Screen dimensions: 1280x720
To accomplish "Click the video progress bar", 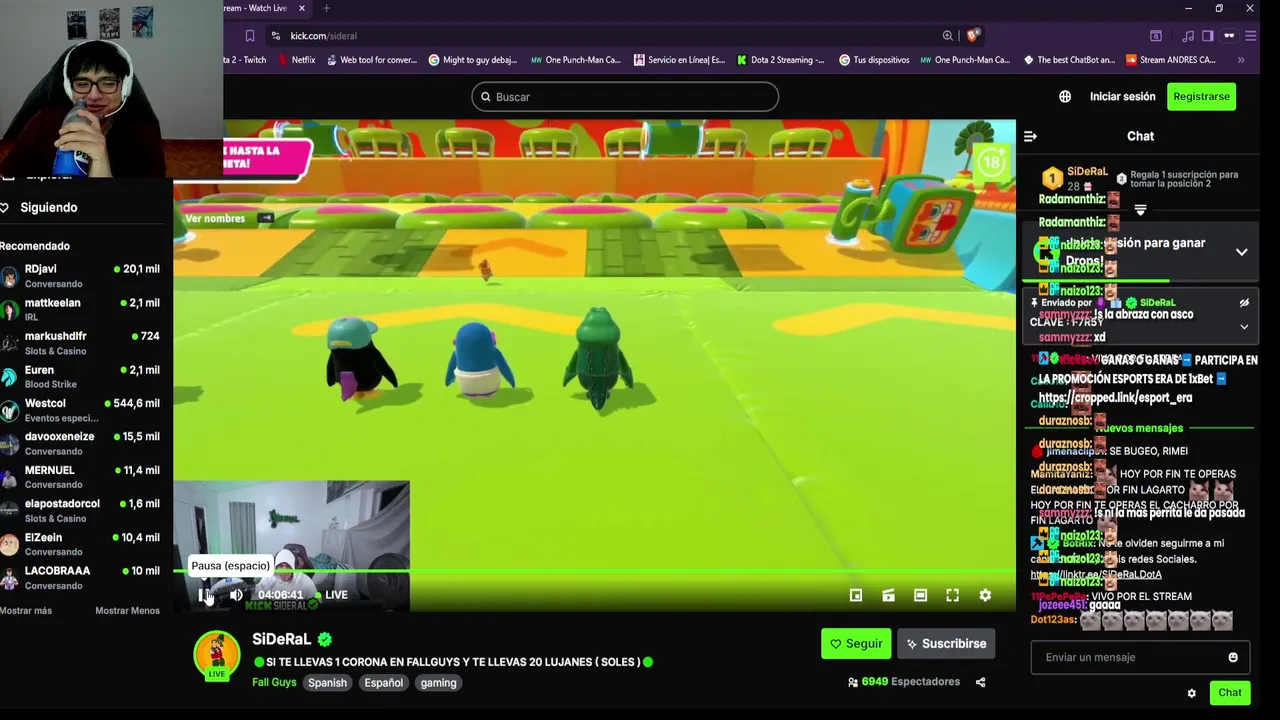I will pos(594,572).
